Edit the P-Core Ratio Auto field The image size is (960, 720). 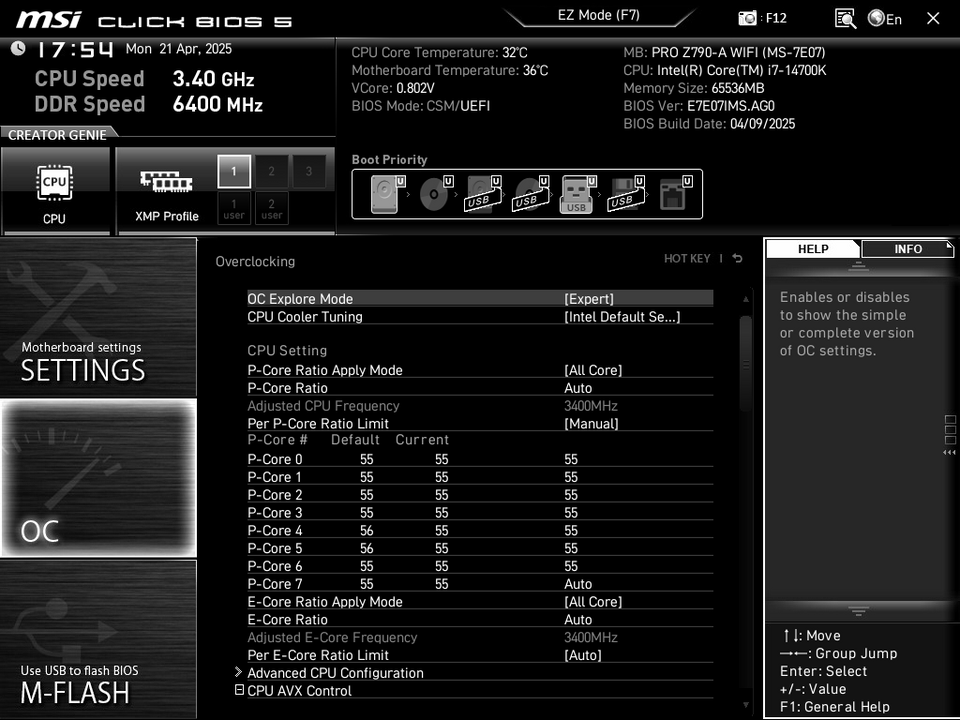[x=578, y=388]
